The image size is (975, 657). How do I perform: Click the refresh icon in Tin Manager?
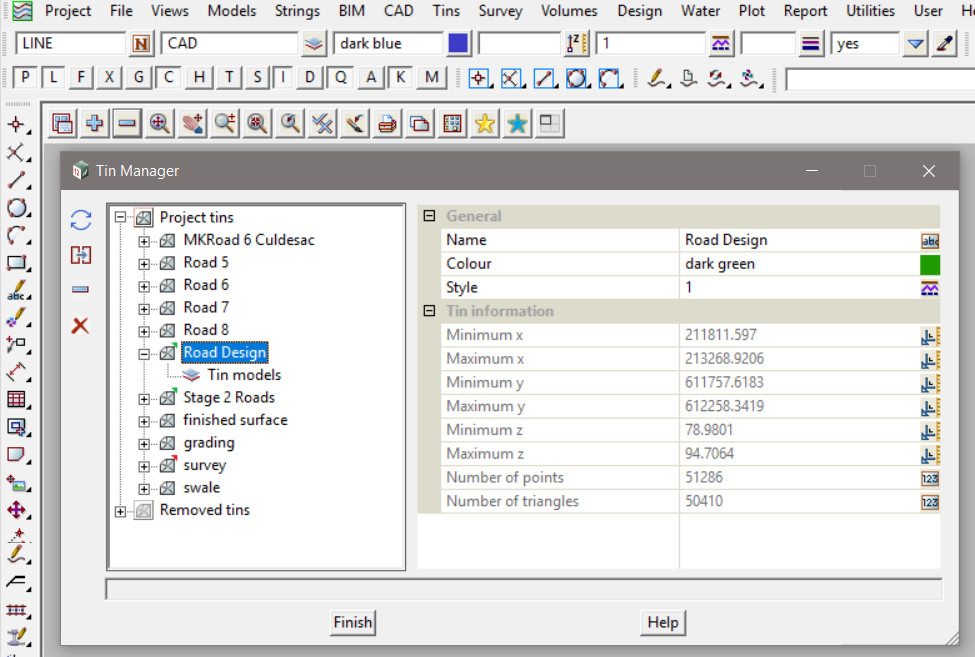pos(81,221)
